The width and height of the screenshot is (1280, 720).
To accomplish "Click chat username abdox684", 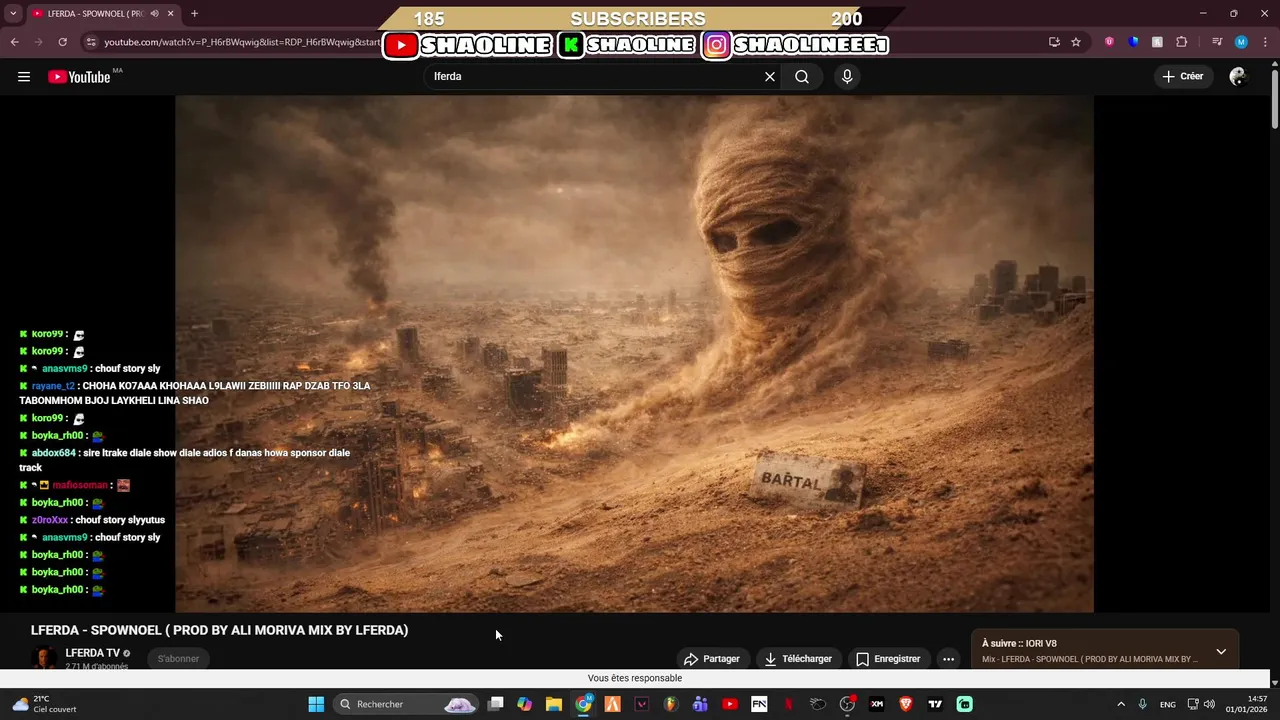I will (53, 453).
